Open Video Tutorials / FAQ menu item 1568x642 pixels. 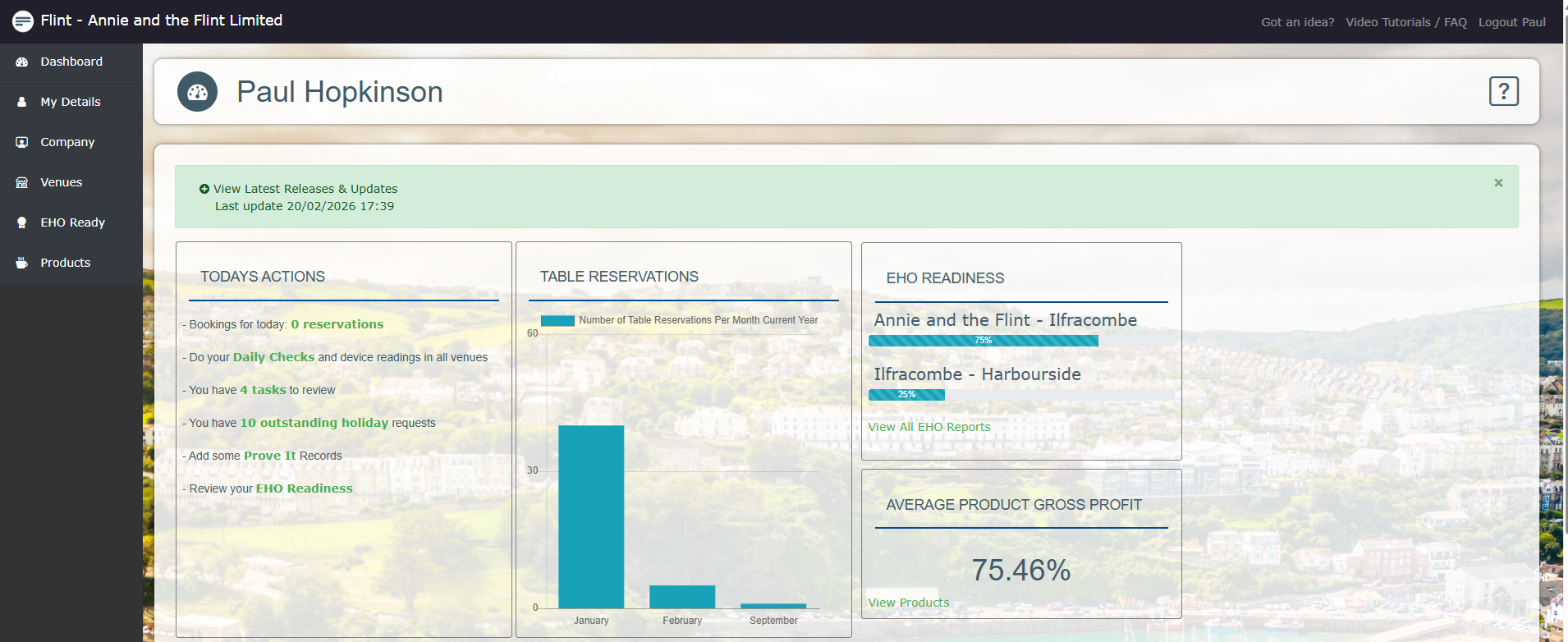pyautogui.click(x=1405, y=22)
